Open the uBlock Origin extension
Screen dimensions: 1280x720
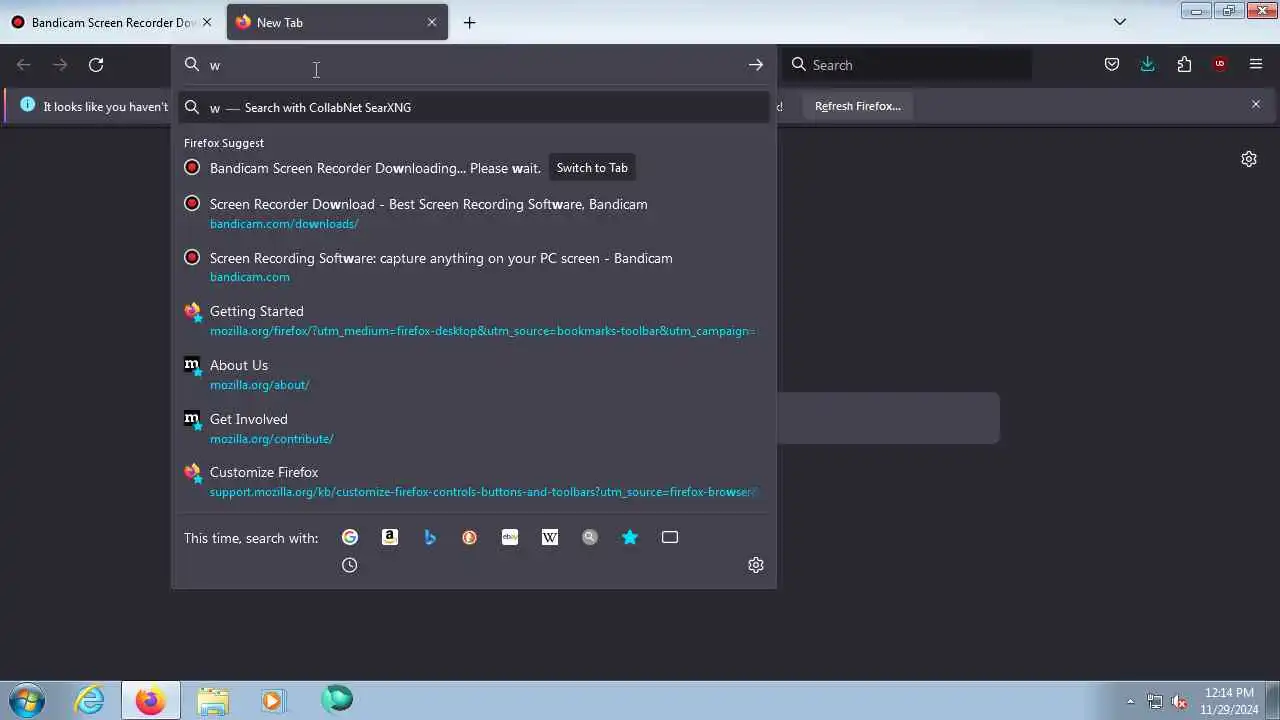click(1220, 65)
